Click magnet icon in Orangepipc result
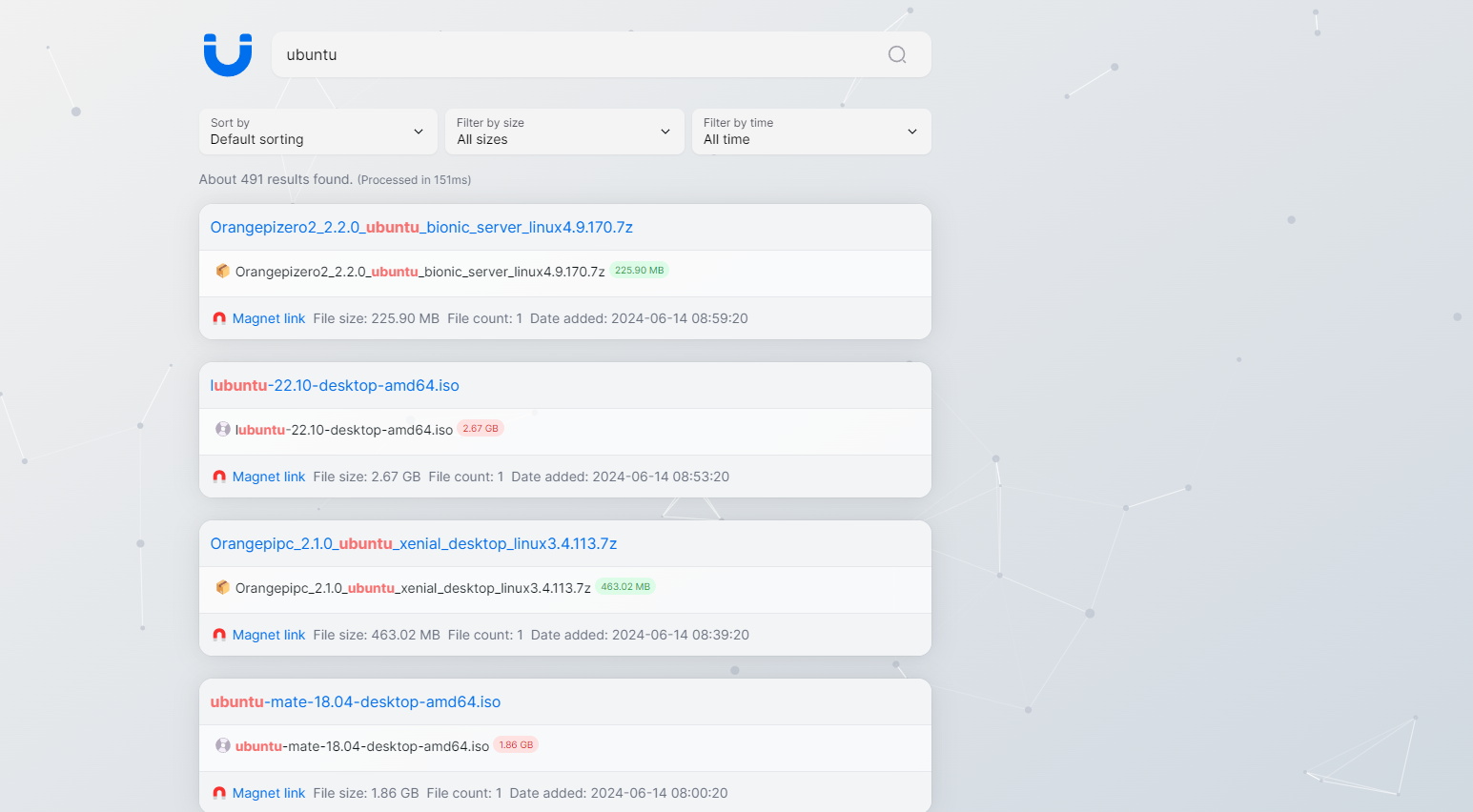 (x=219, y=635)
